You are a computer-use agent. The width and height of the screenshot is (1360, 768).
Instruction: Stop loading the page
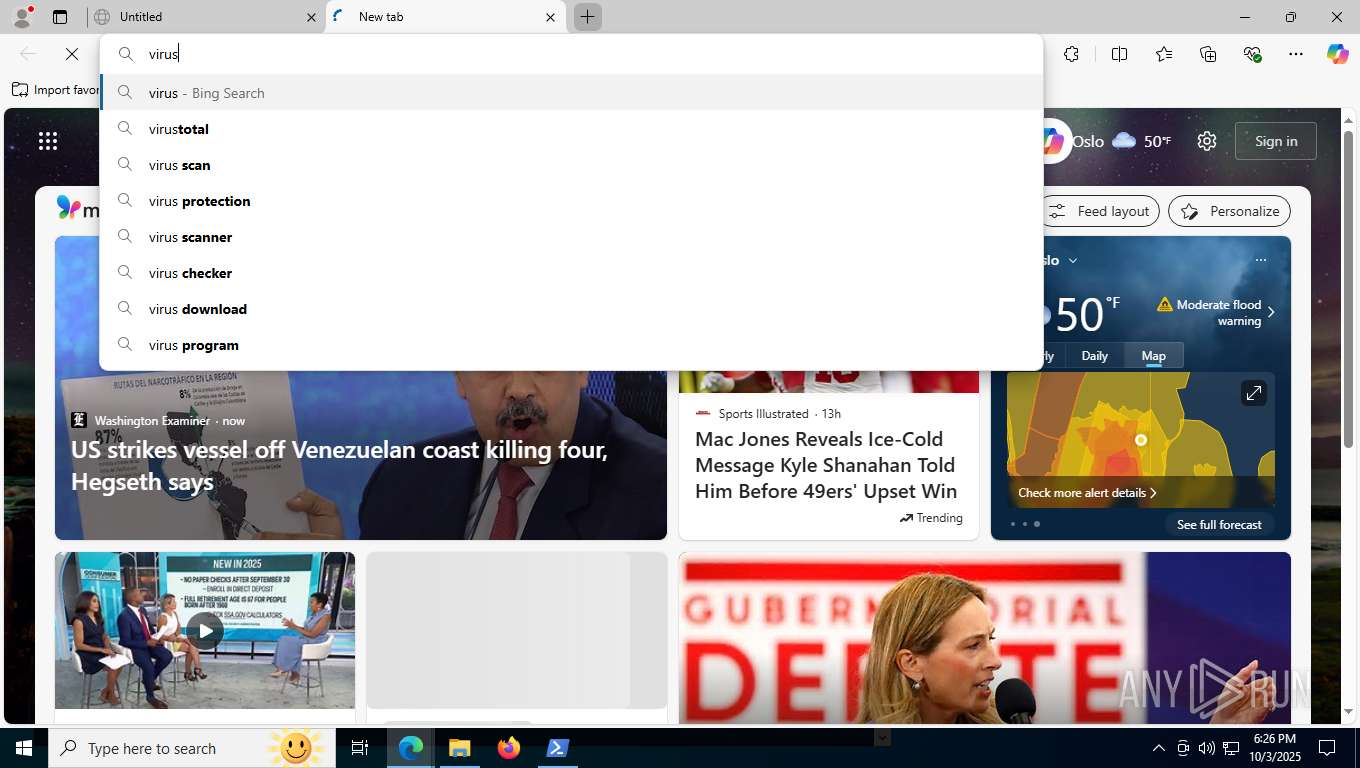coord(72,54)
